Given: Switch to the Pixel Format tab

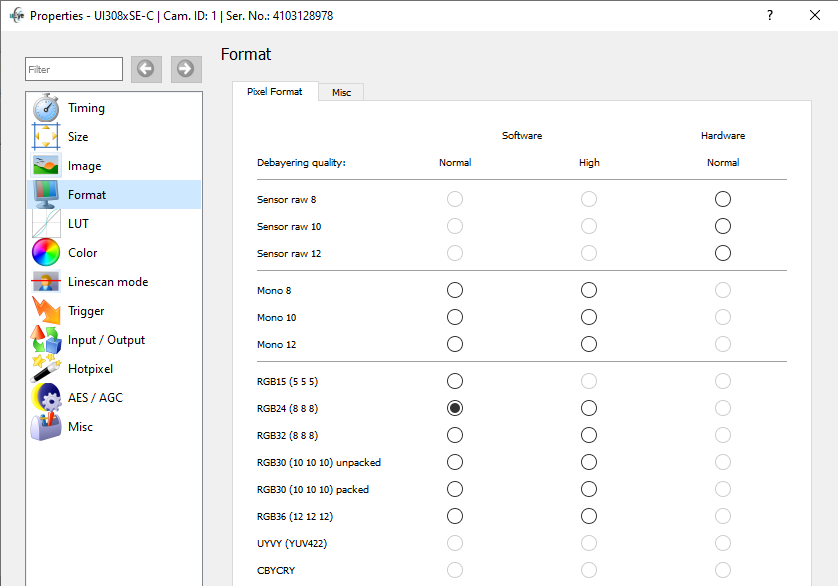Looking at the screenshot, I should pos(275,91).
